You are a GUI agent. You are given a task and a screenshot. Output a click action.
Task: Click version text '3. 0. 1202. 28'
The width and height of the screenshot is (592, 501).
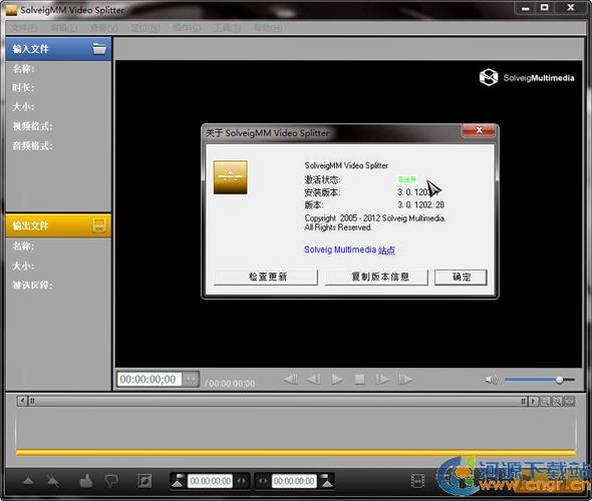(x=421, y=205)
